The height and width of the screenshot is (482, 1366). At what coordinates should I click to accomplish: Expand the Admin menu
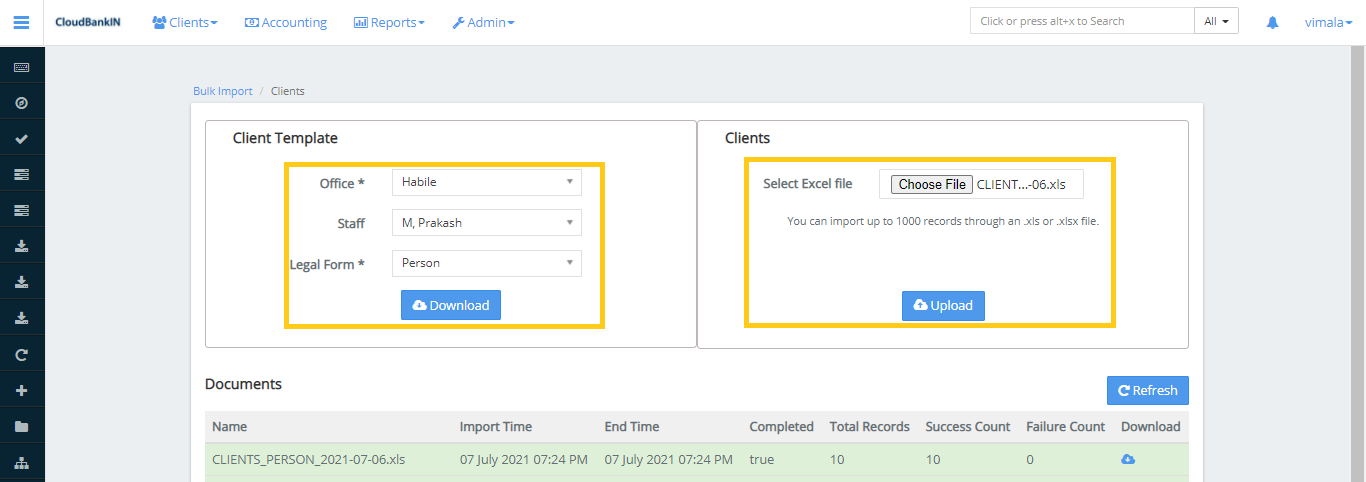click(x=483, y=22)
